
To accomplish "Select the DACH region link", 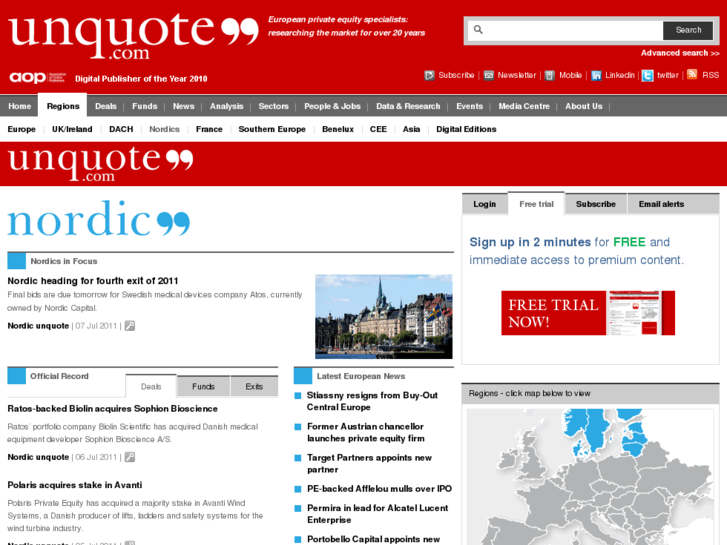I will click(121, 129).
